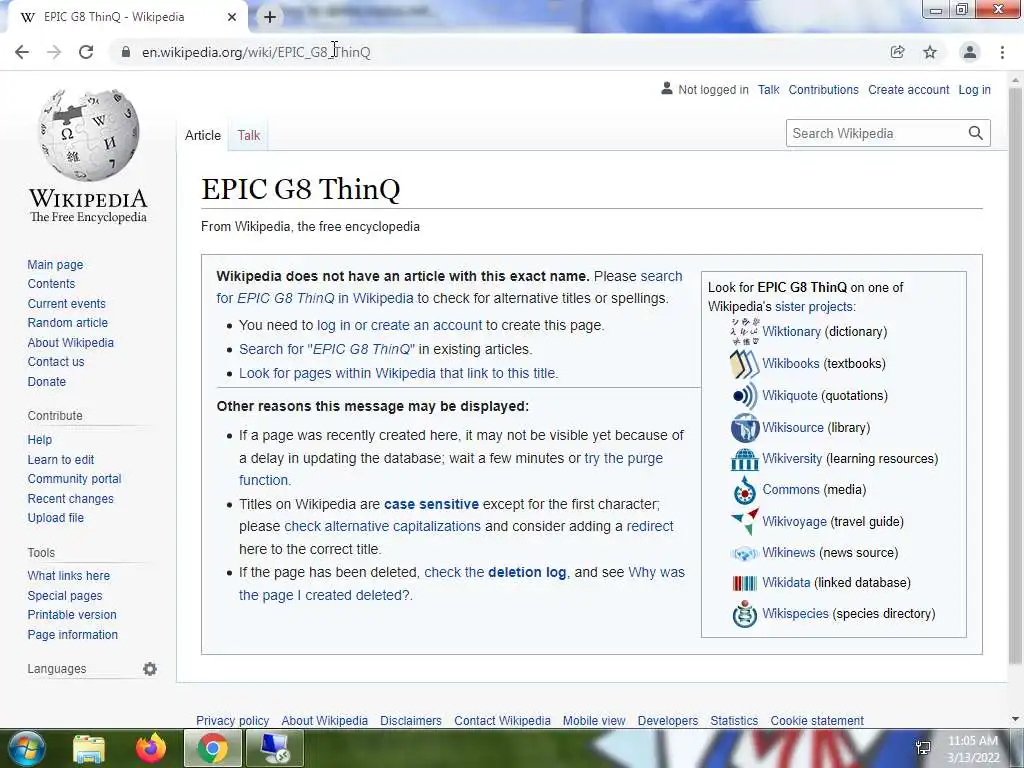Image resolution: width=1024 pixels, height=768 pixels.
Task: Click the browser forward arrow
Action: pos(54,52)
